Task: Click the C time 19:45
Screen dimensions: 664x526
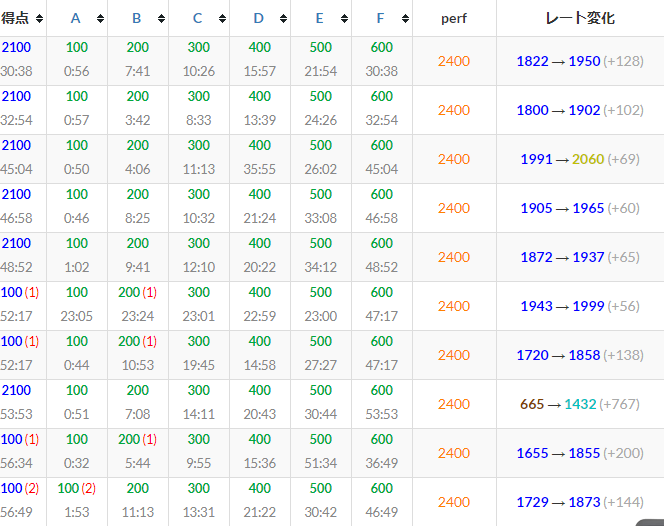Action: [199, 365]
